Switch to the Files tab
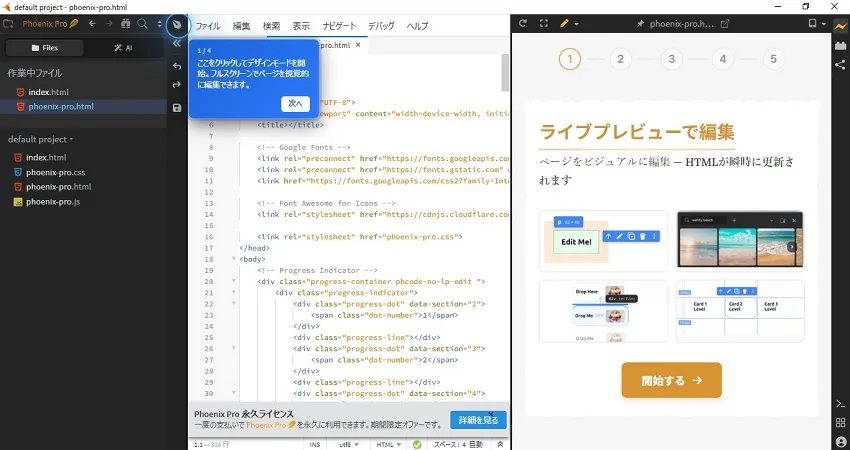The height and width of the screenshot is (450, 850). click(x=44, y=48)
